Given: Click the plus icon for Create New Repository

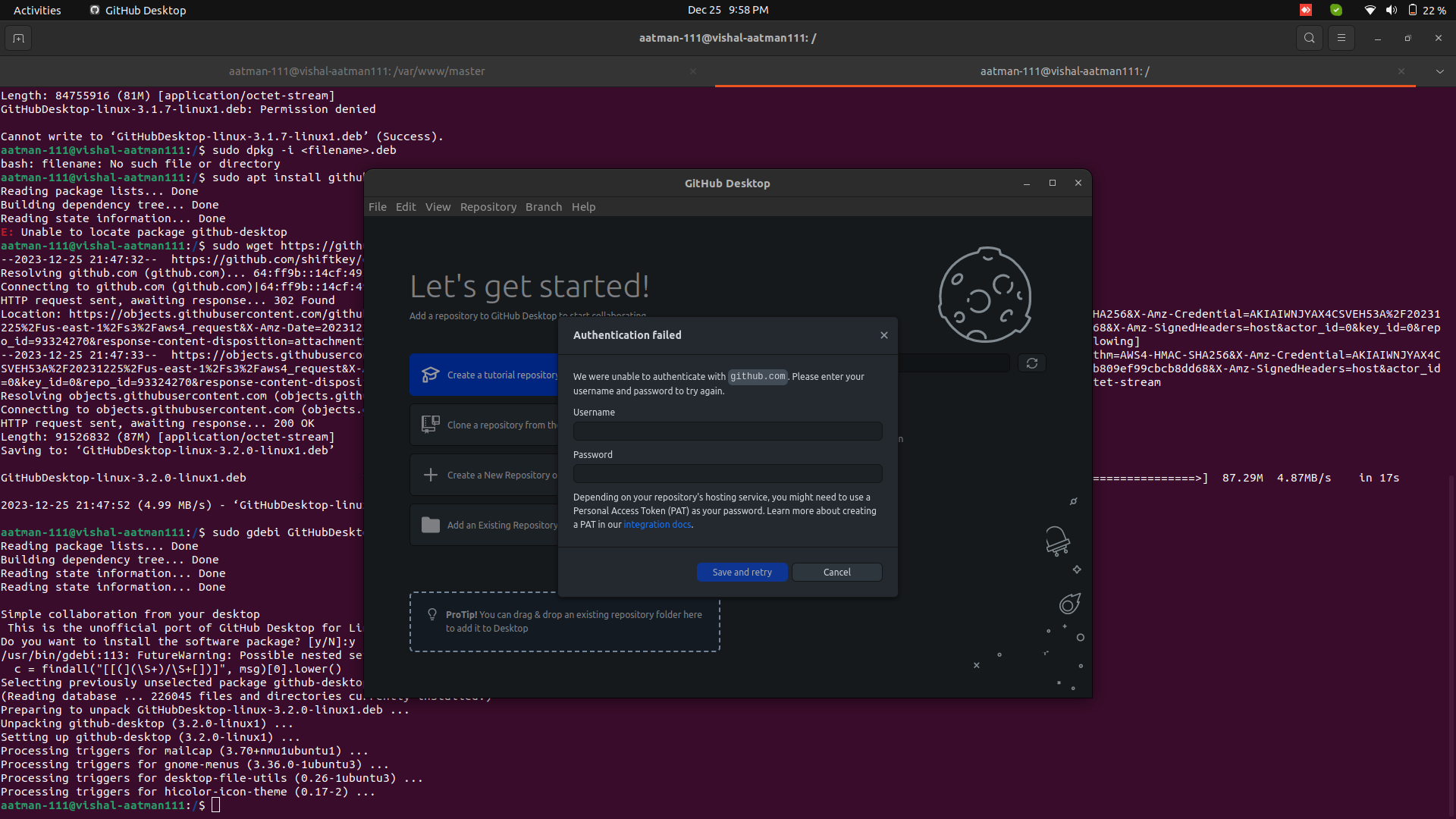Looking at the screenshot, I should 430,475.
